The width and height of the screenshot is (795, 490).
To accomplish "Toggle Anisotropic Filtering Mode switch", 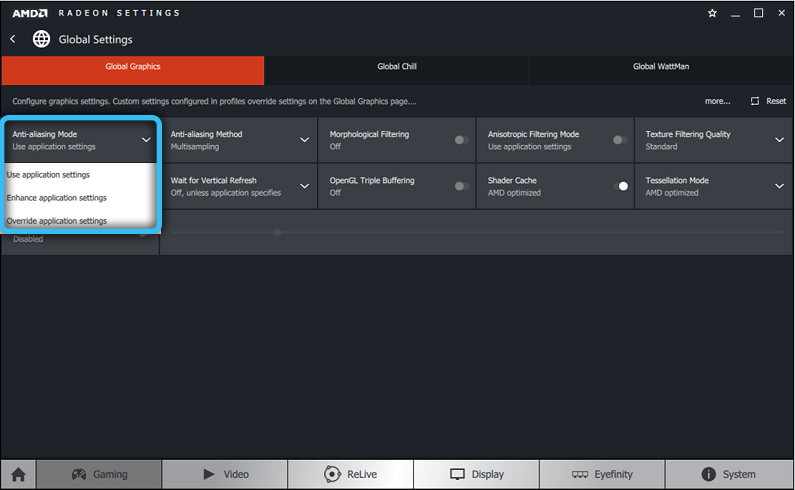I will (620, 140).
